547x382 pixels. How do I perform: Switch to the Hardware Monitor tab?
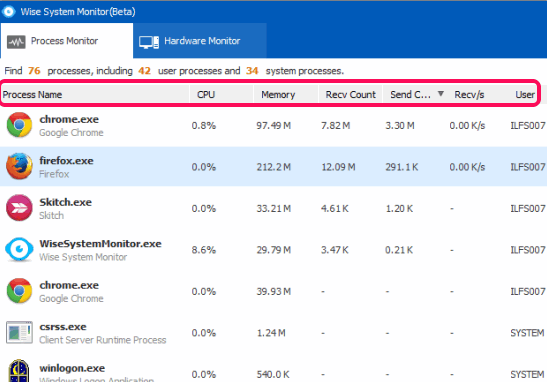pos(200,41)
